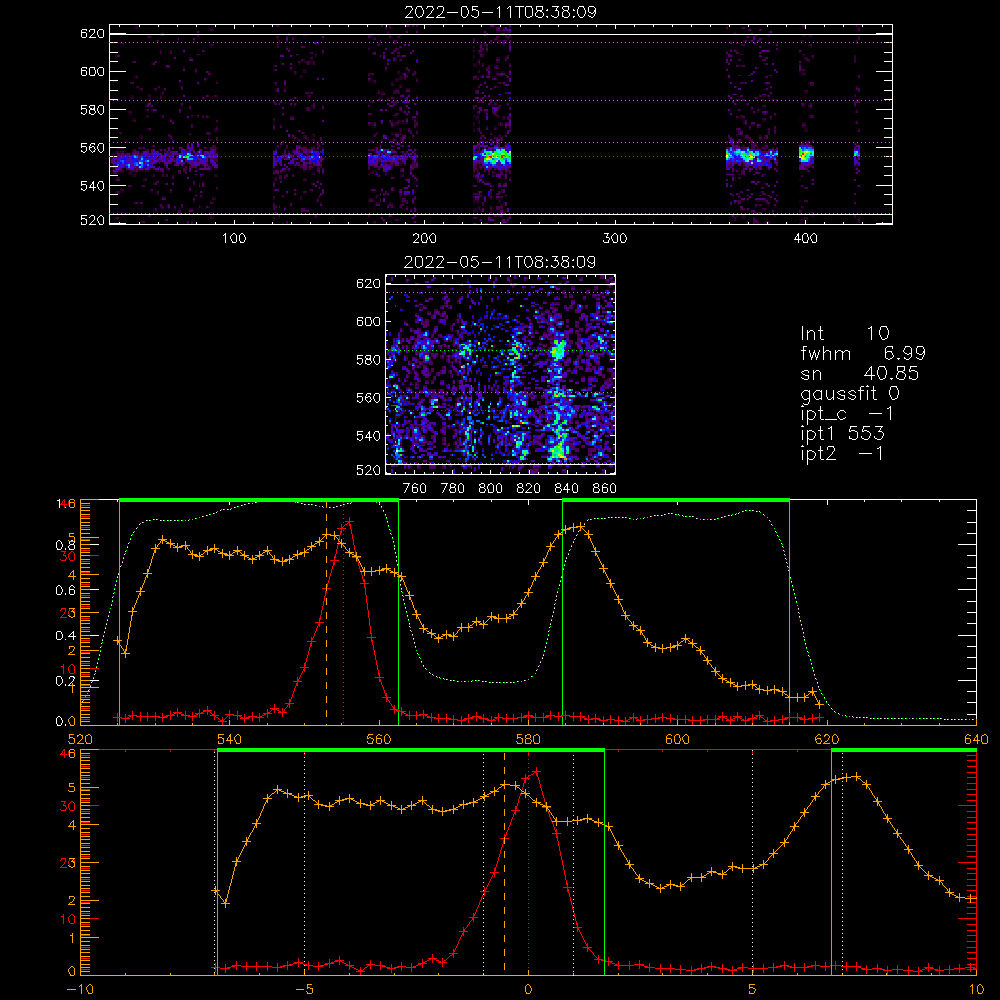1000x1000 pixels.
Task: Click x-axis label 760 under middle image
Action: 415,489
